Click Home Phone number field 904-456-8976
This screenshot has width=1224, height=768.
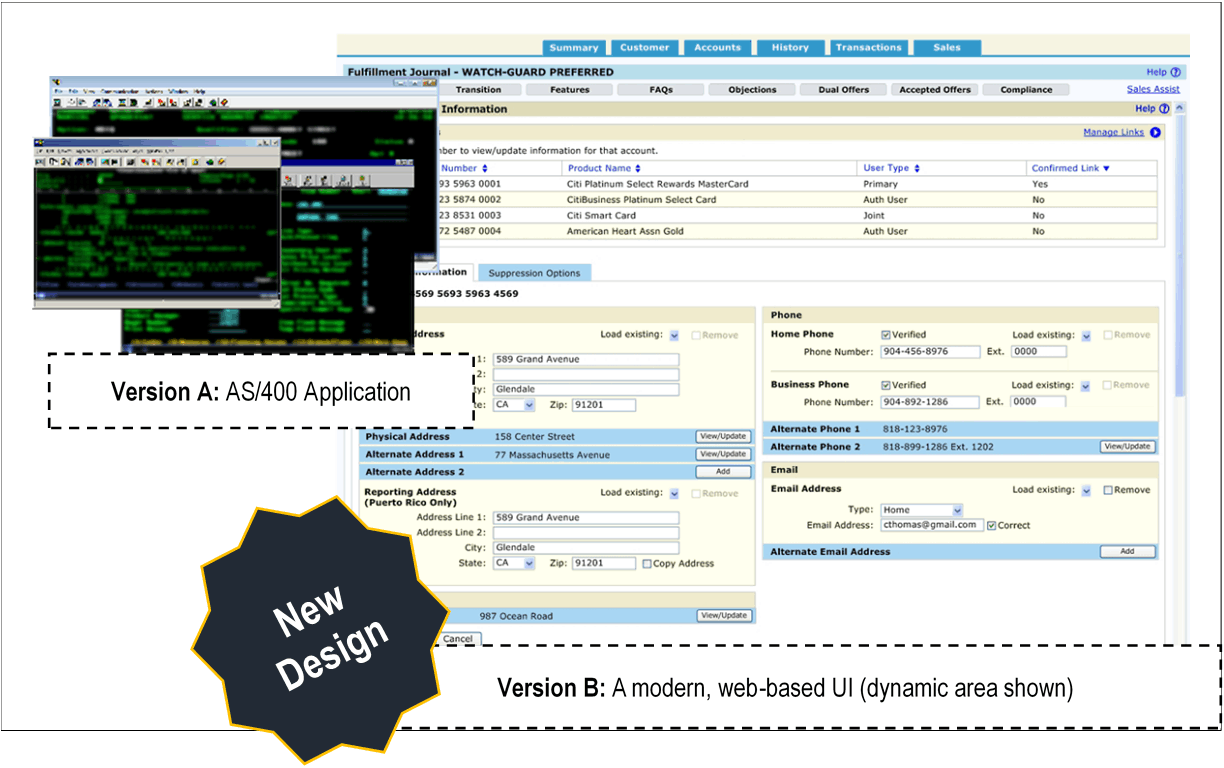pyautogui.click(x=929, y=352)
